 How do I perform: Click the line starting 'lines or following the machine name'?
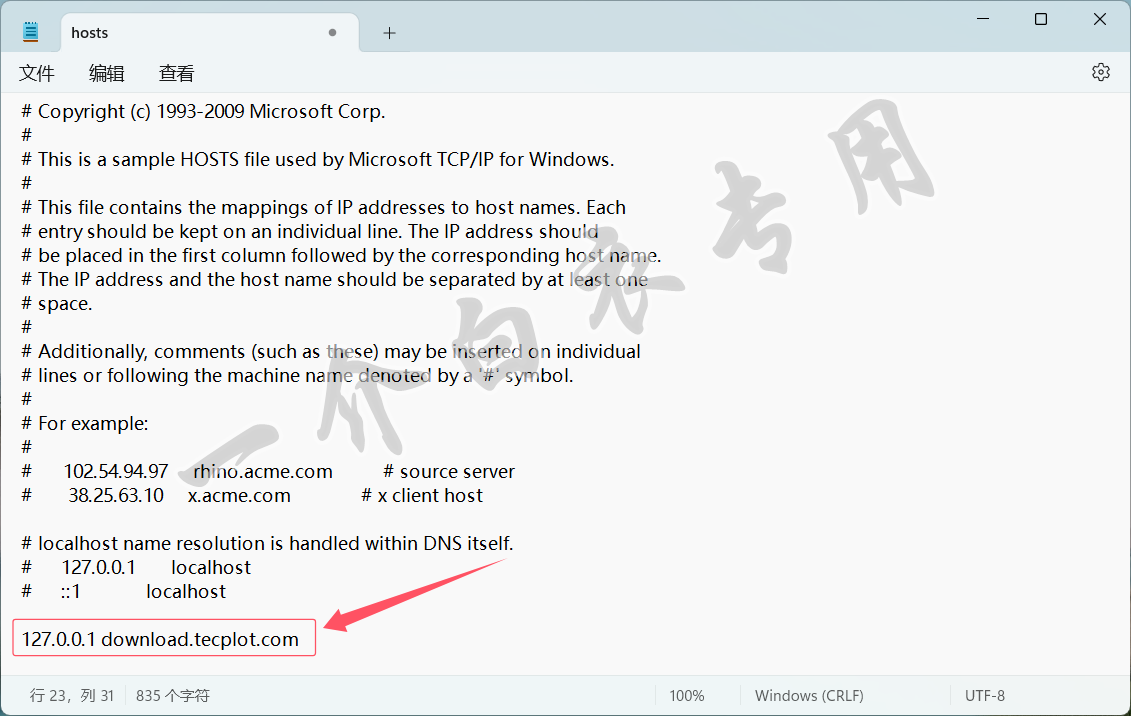point(298,376)
